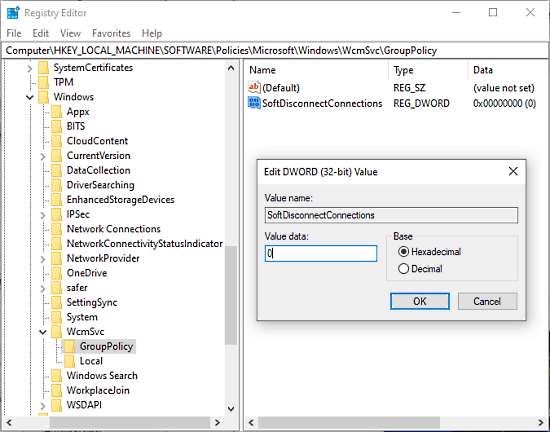Screen dimensions: 550x432
Task: Expand the WSDAPI key
Action: [43, 406]
